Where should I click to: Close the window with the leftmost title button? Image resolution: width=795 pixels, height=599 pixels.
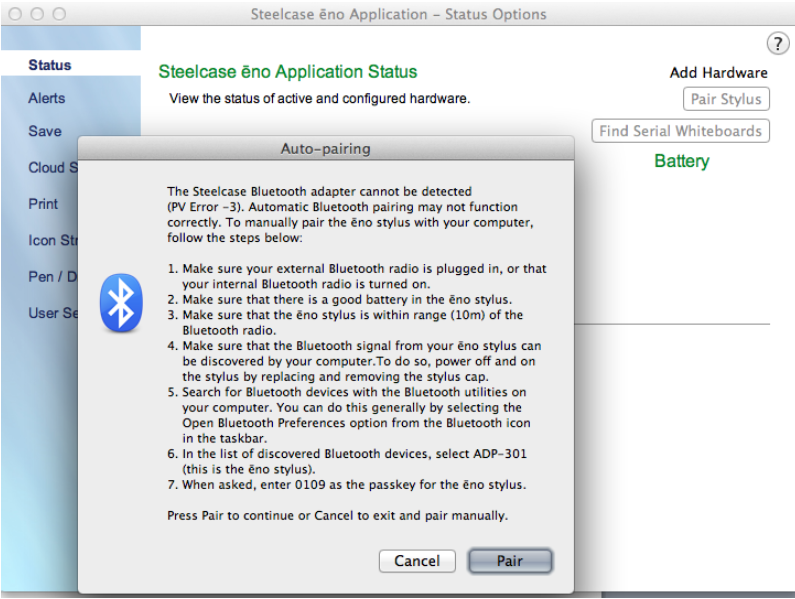click(x=16, y=14)
